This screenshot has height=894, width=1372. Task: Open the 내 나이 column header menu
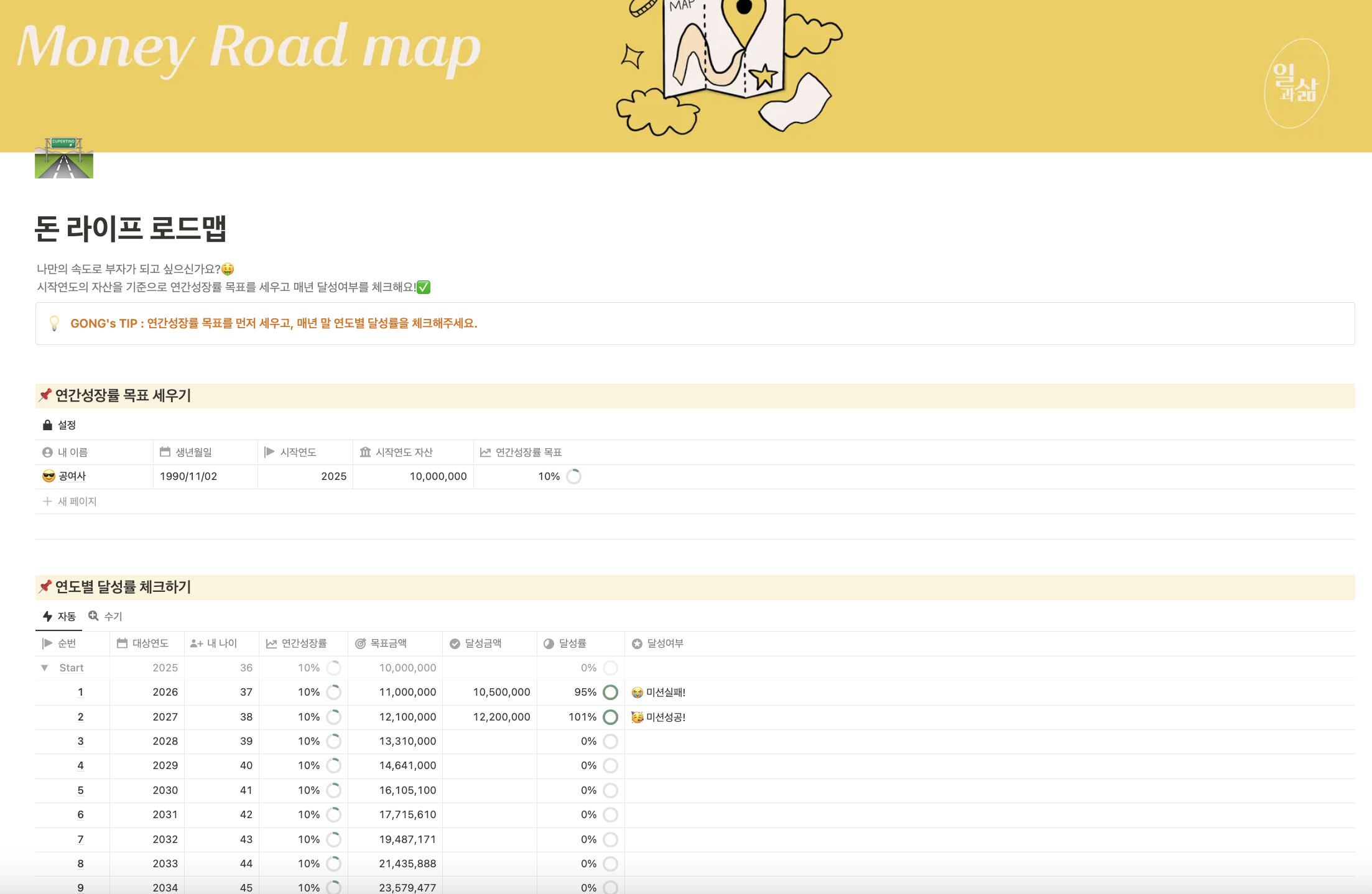click(x=221, y=643)
